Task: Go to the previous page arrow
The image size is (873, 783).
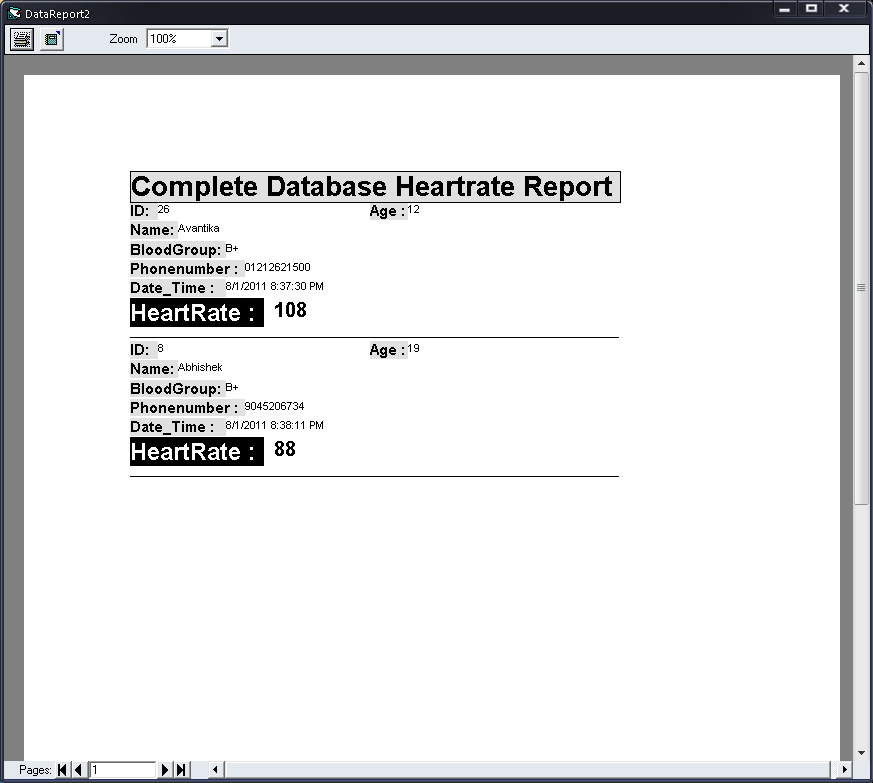Action: click(x=78, y=770)
